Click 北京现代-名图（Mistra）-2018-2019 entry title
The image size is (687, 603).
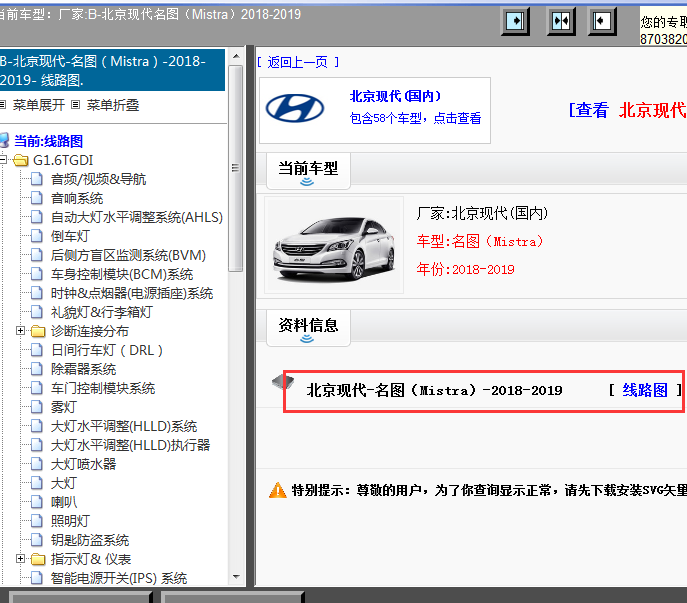(434, 390)
